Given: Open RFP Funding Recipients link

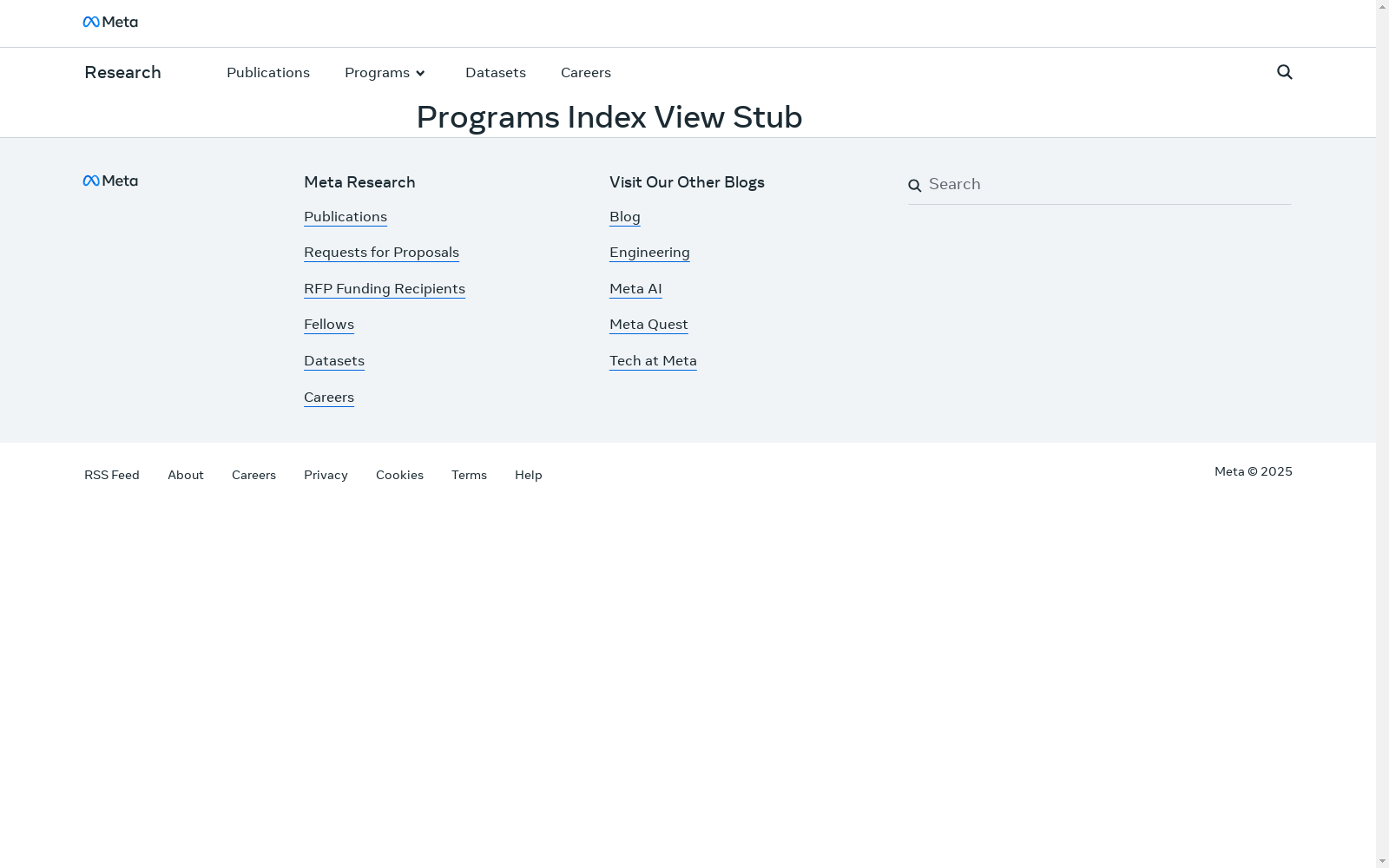Looking at the screenshot, I should point(385,288).
